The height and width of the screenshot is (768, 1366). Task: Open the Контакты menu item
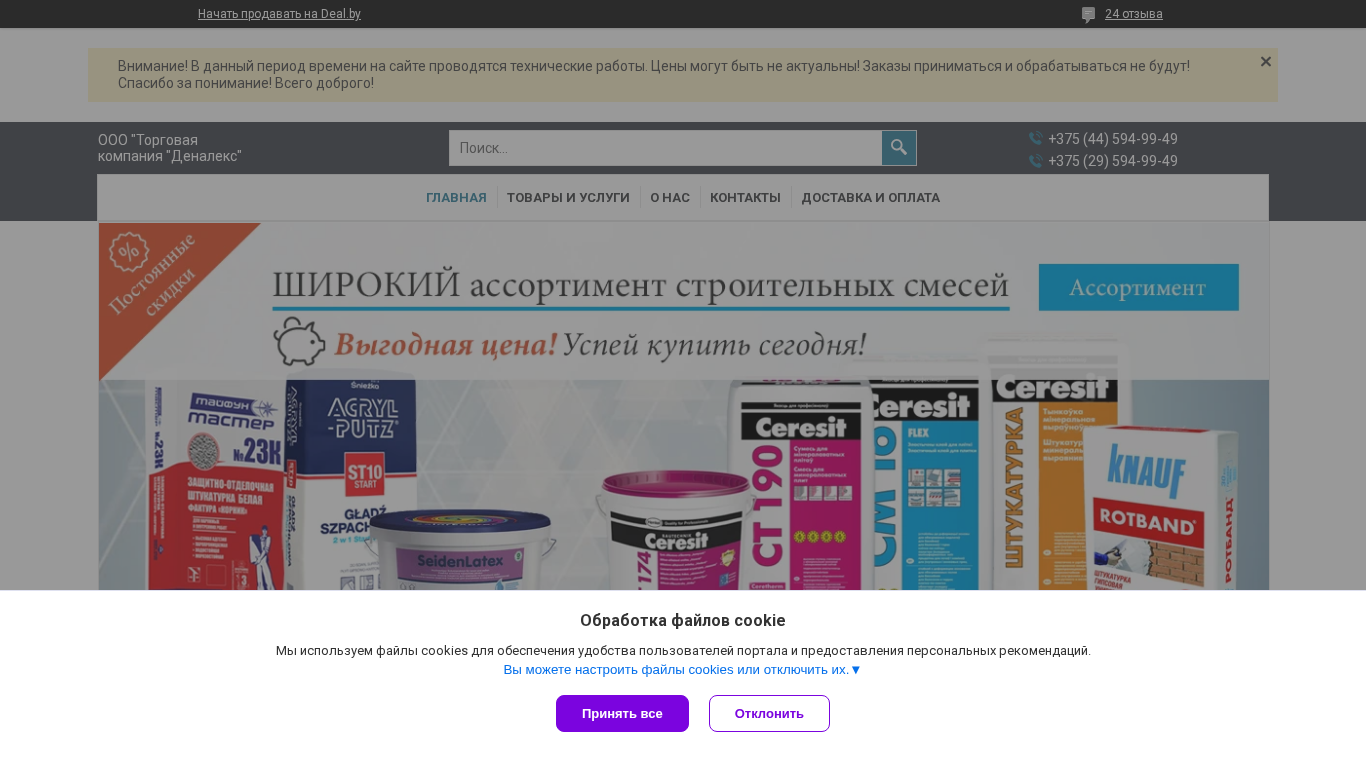coord(745,198)
